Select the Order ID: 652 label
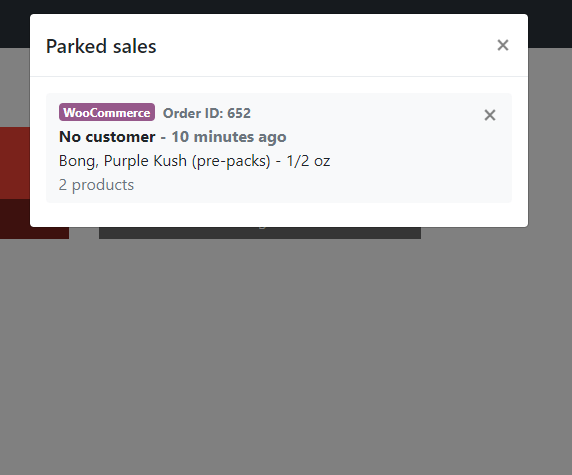 pos(207,113)
